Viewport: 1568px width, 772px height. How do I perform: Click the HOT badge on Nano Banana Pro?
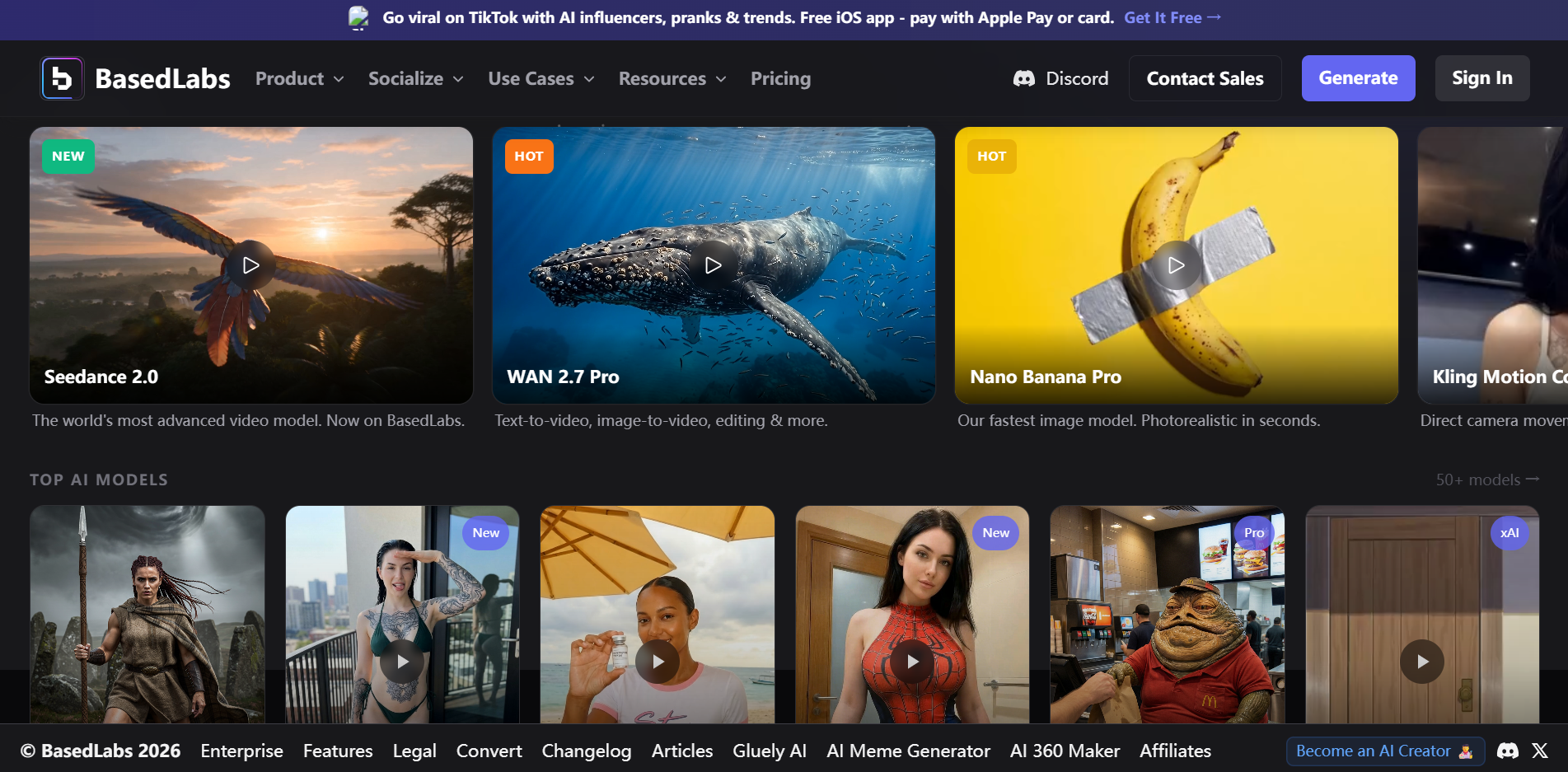pos(992,157)
